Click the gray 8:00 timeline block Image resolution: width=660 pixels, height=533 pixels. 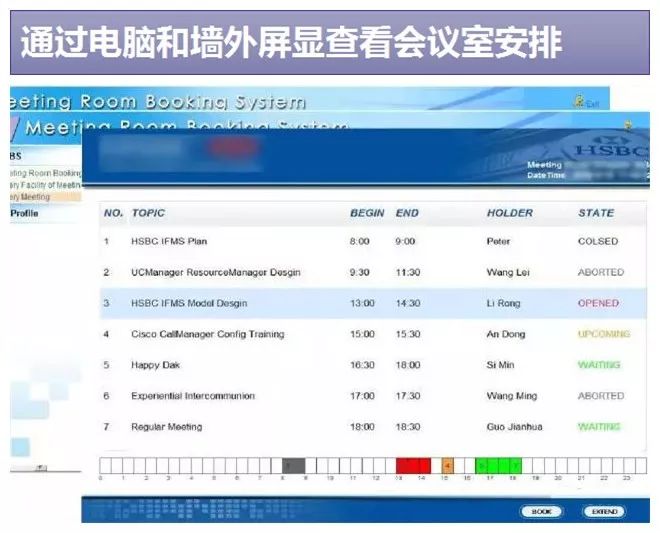pos(293,466)
